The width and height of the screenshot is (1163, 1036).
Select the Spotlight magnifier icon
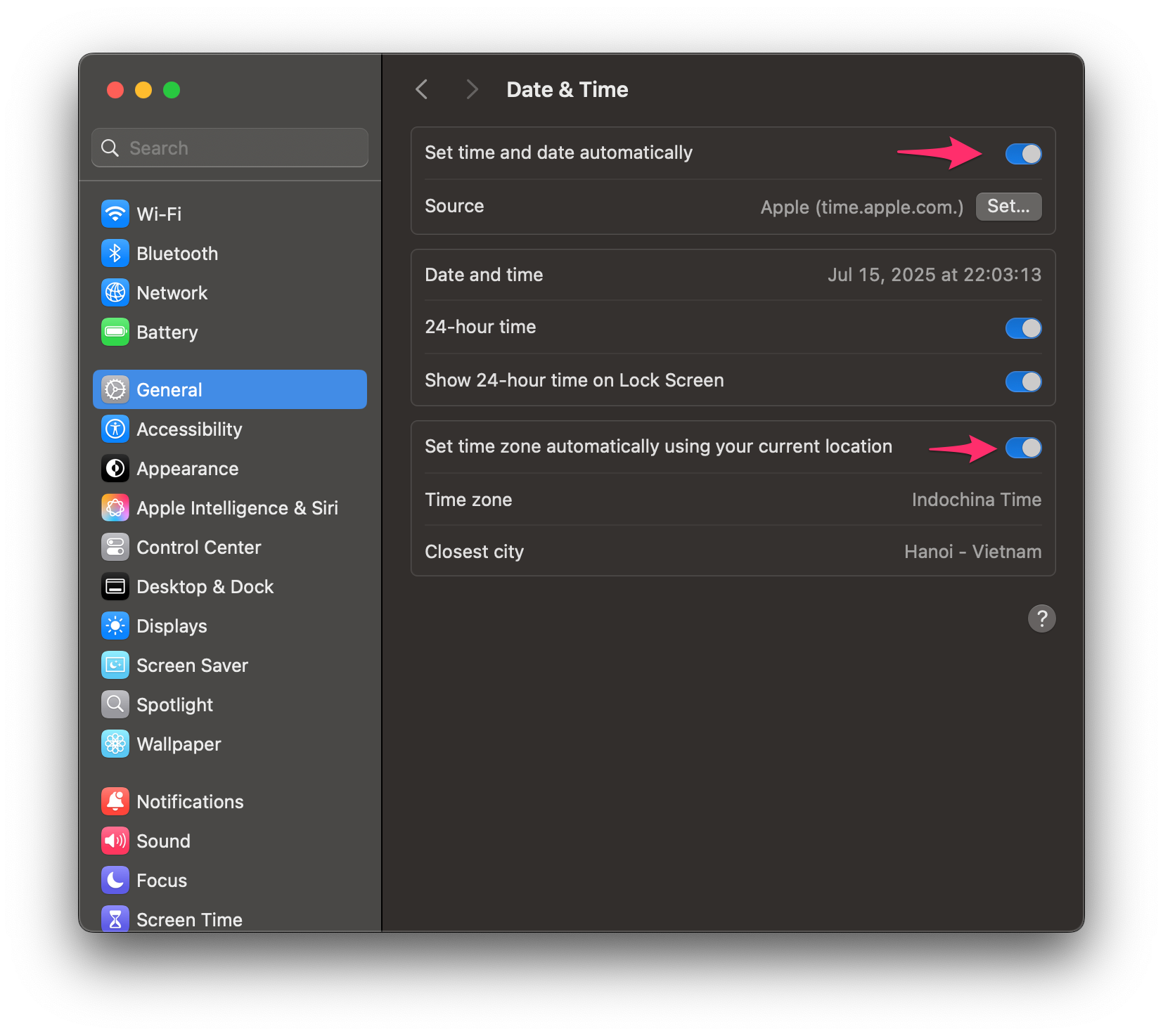tap(115, 704)
